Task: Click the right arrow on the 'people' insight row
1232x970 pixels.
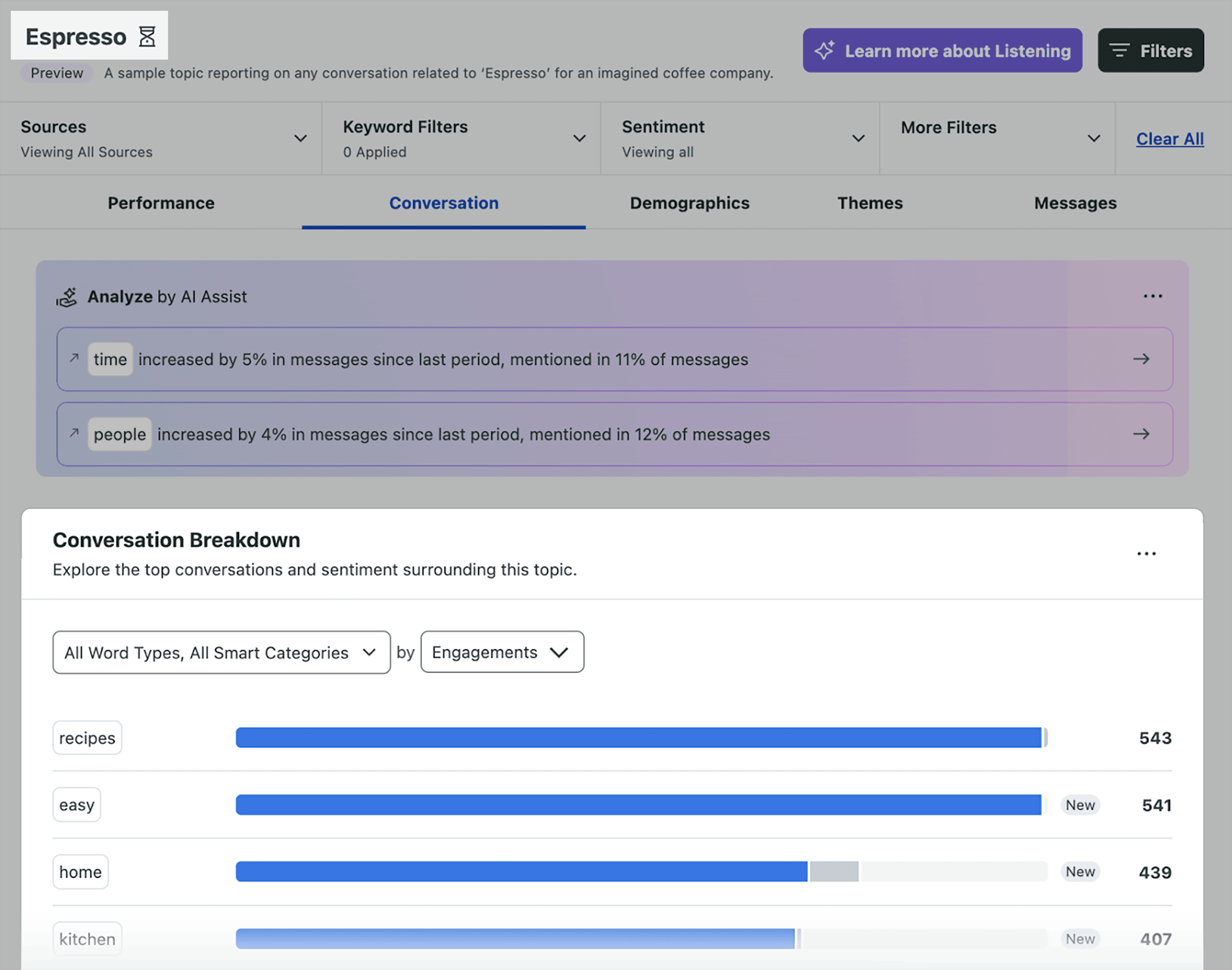Action: pos(1142,434)
